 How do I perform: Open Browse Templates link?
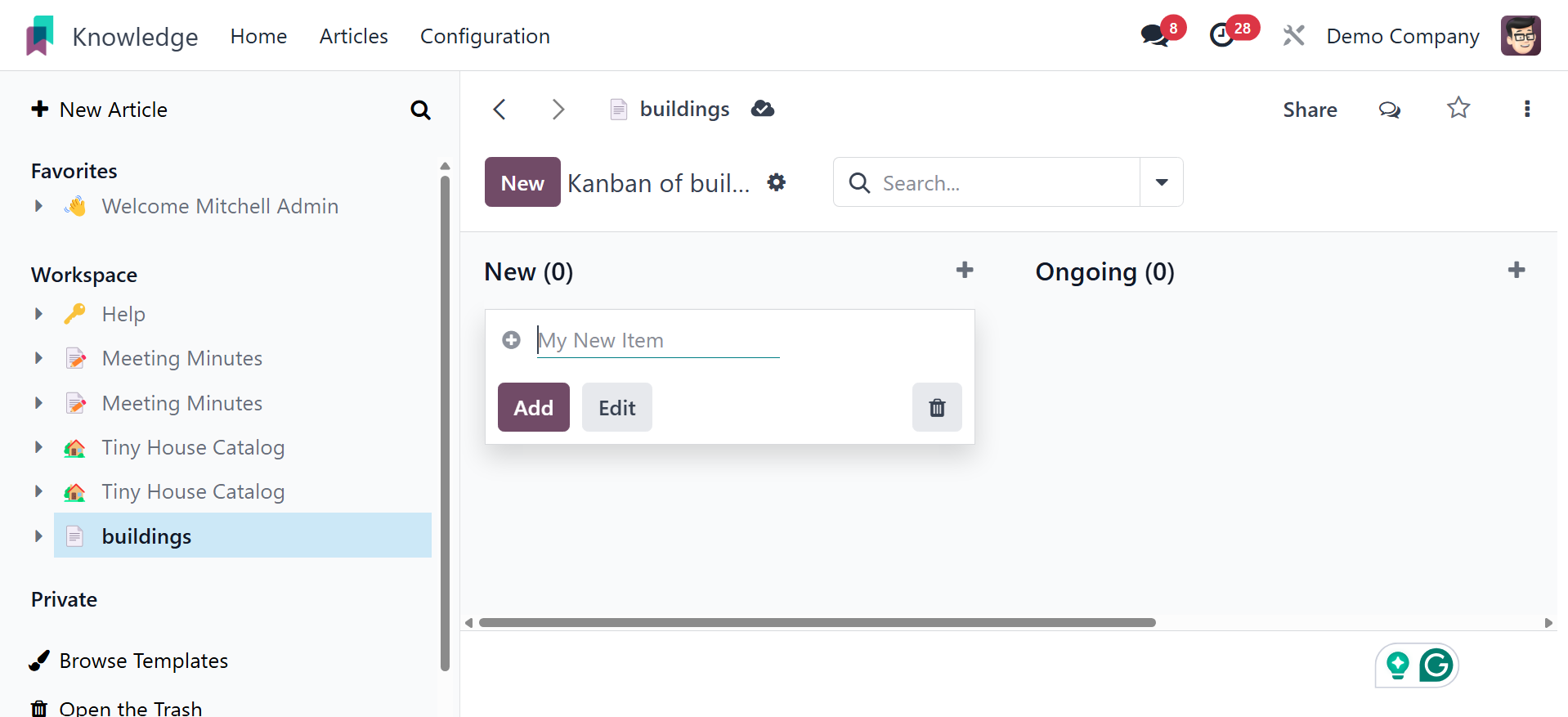pos(143,661)
